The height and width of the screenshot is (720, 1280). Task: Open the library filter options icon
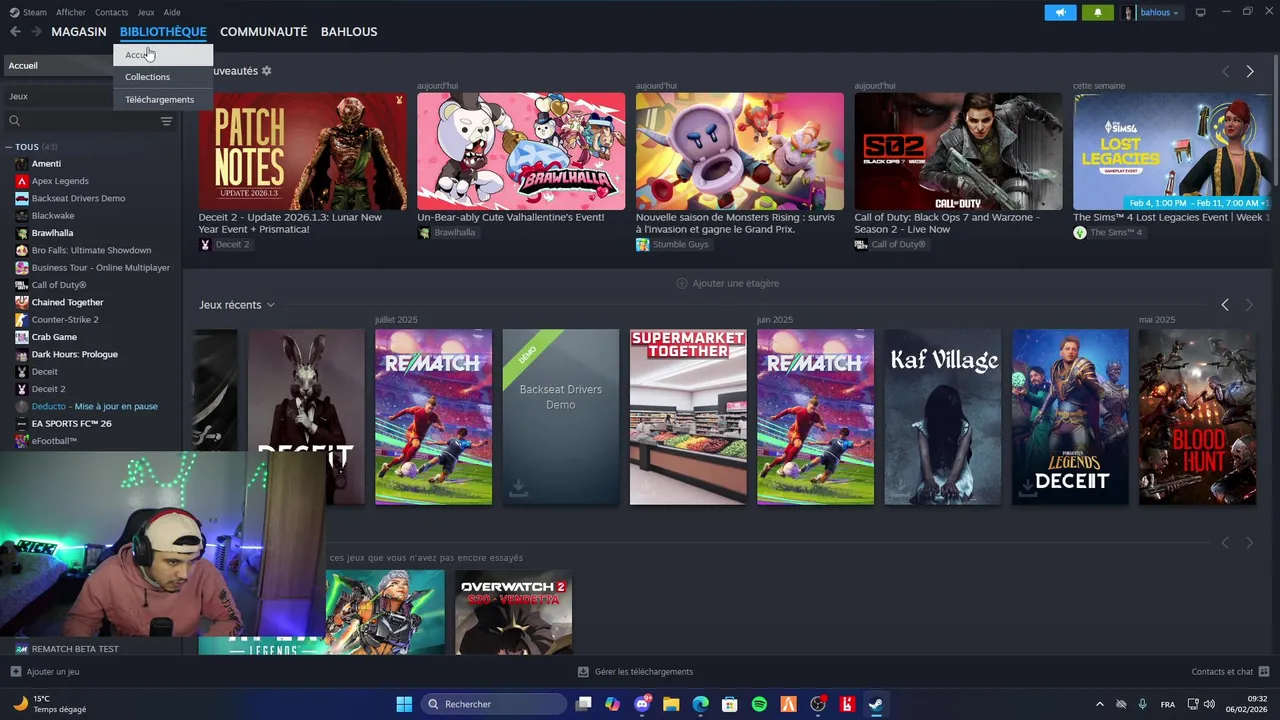[166, 121]
